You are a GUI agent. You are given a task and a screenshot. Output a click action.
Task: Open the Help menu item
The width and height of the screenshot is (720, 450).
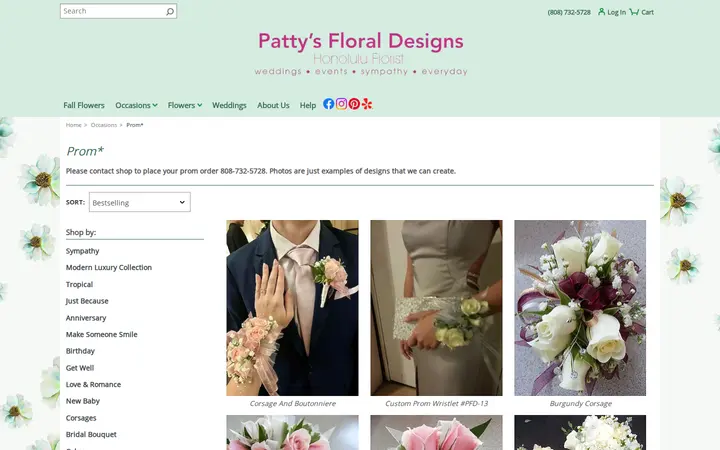coord(308,105)
